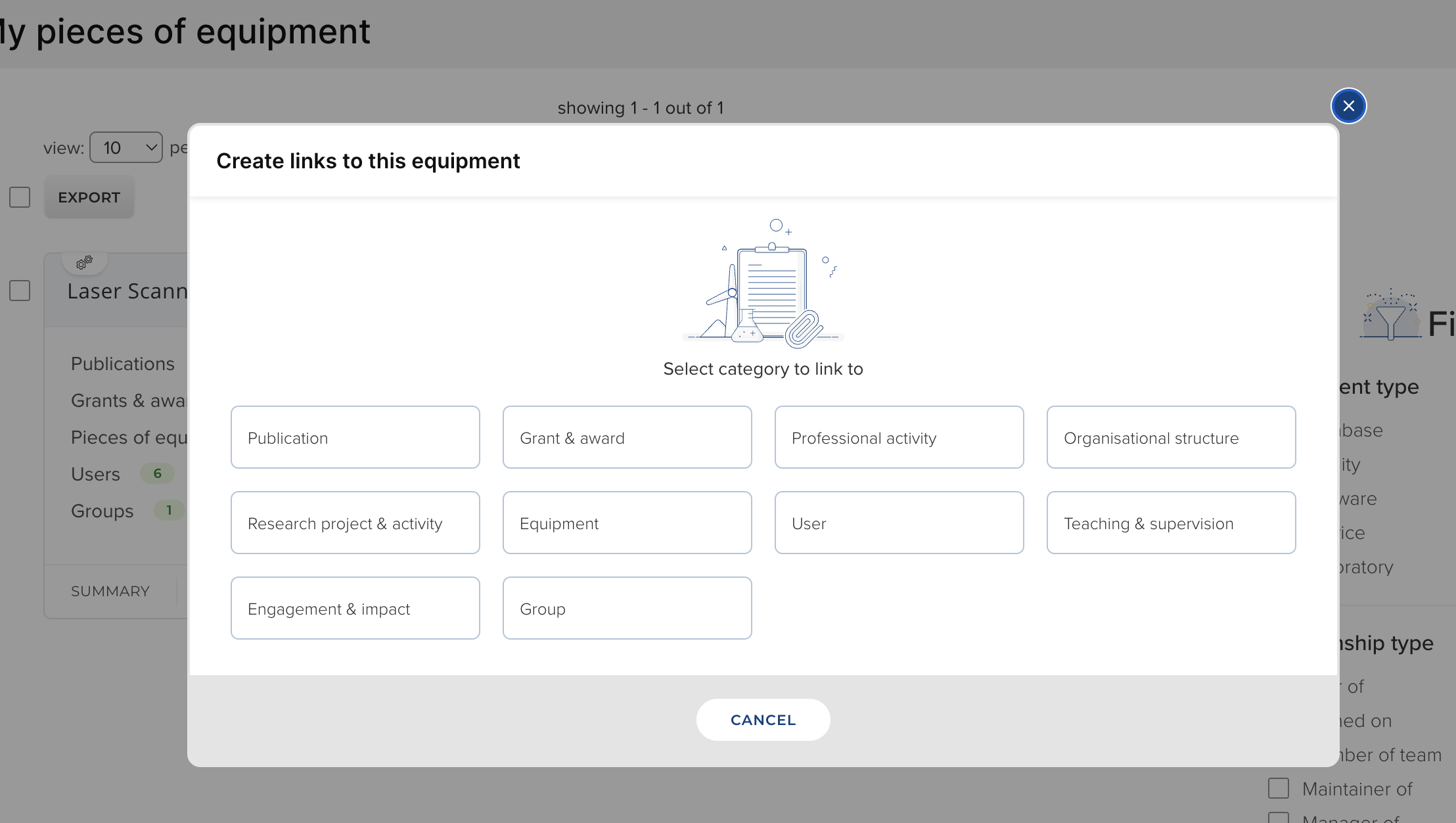Choose Grant & award category
This screenshot has height=823, width=1456.
click(627, 437)
